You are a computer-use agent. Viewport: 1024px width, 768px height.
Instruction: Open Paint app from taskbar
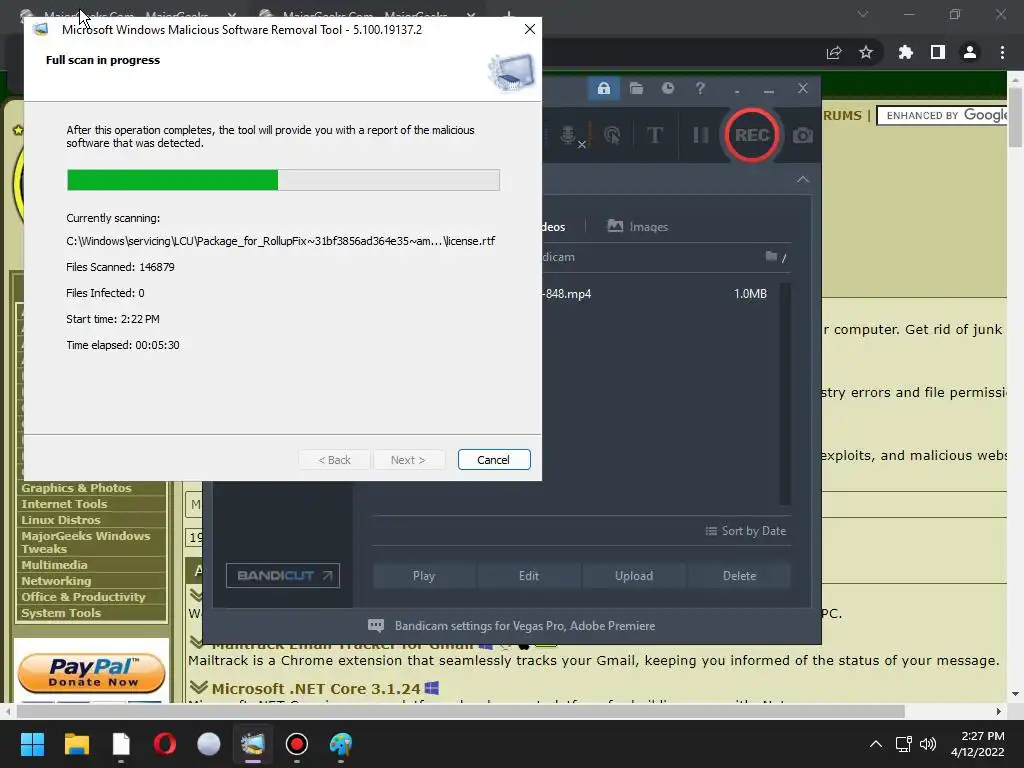point(340,744)
